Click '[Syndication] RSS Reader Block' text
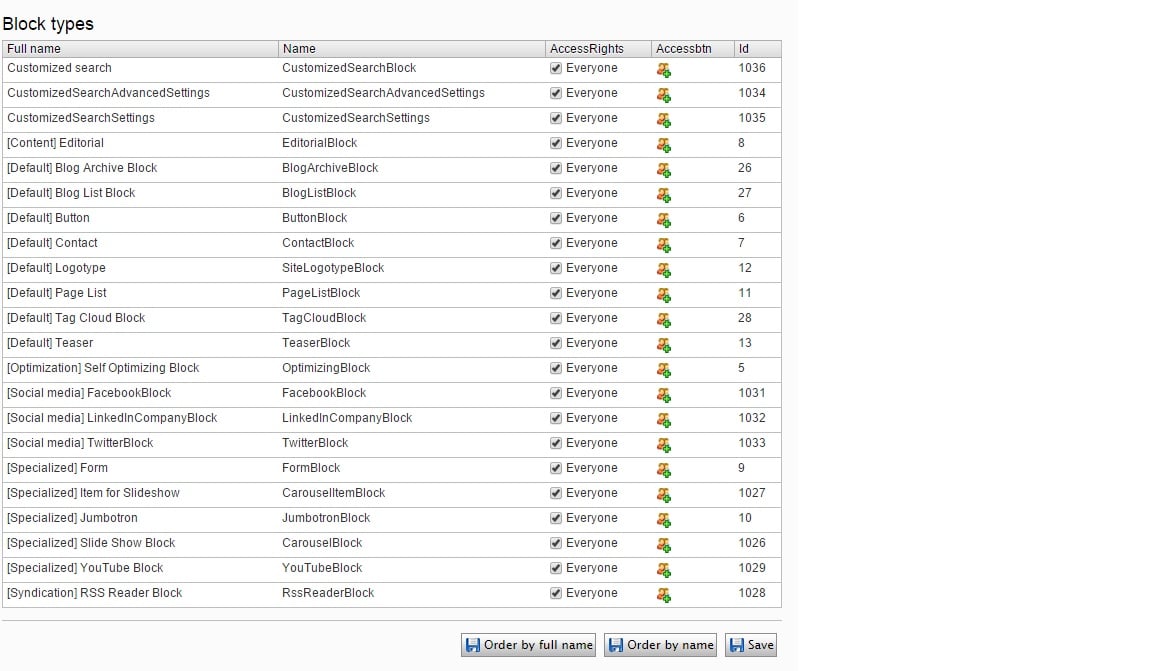This screenshot has height=671, width=1152. tap(94, 592)
